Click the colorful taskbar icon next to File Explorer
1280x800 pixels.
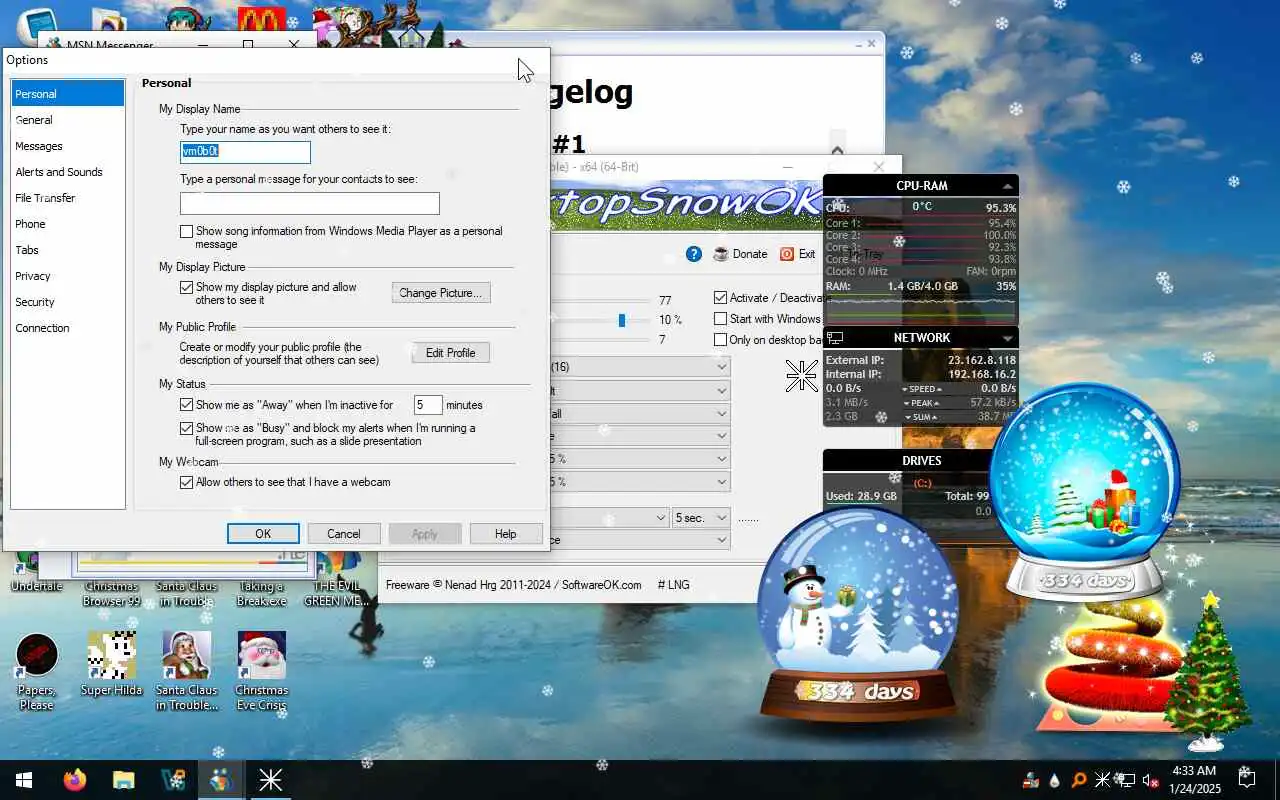(x=172, y=780)
